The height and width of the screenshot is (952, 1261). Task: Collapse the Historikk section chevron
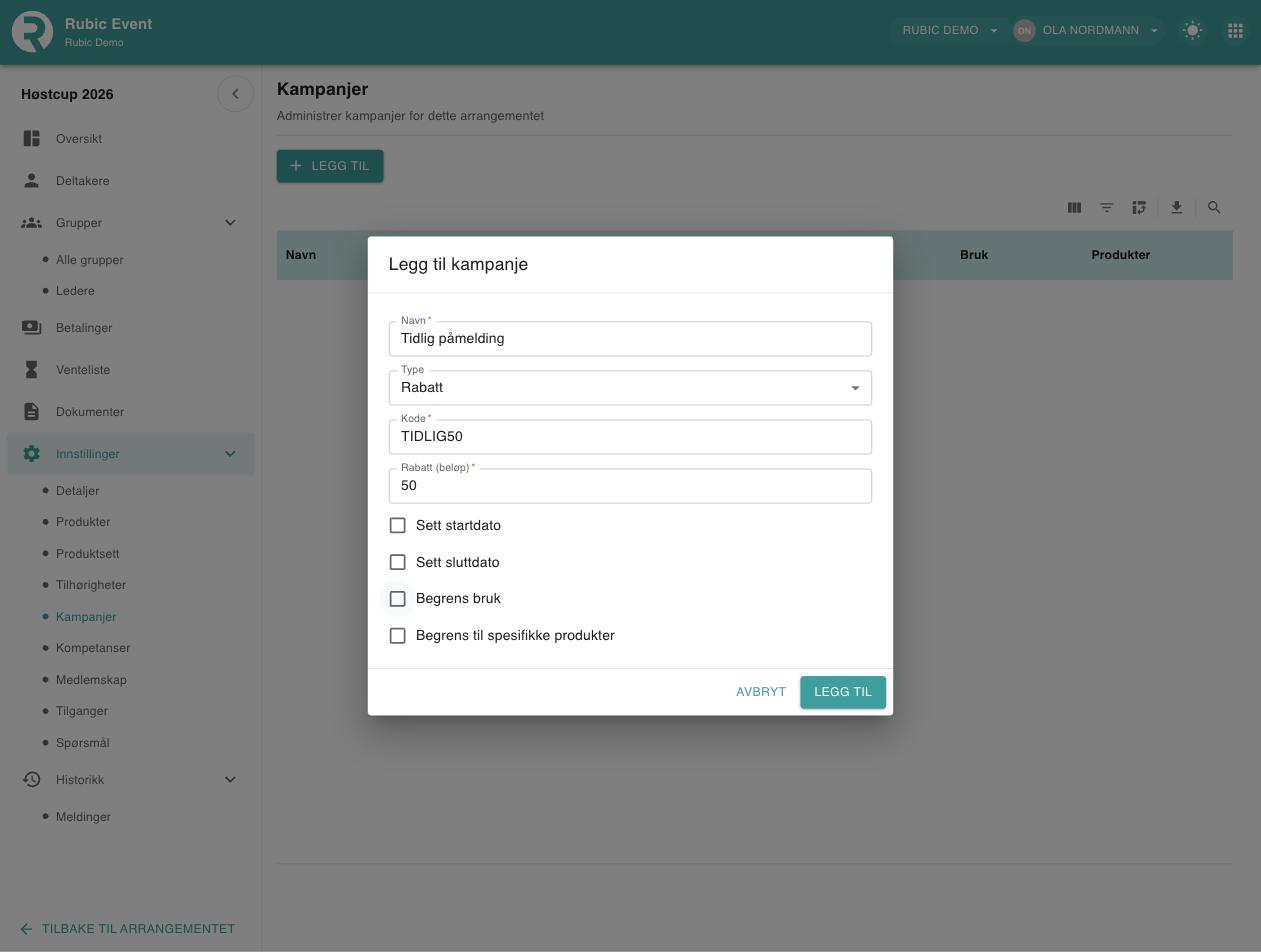click(x=230, y=780)
